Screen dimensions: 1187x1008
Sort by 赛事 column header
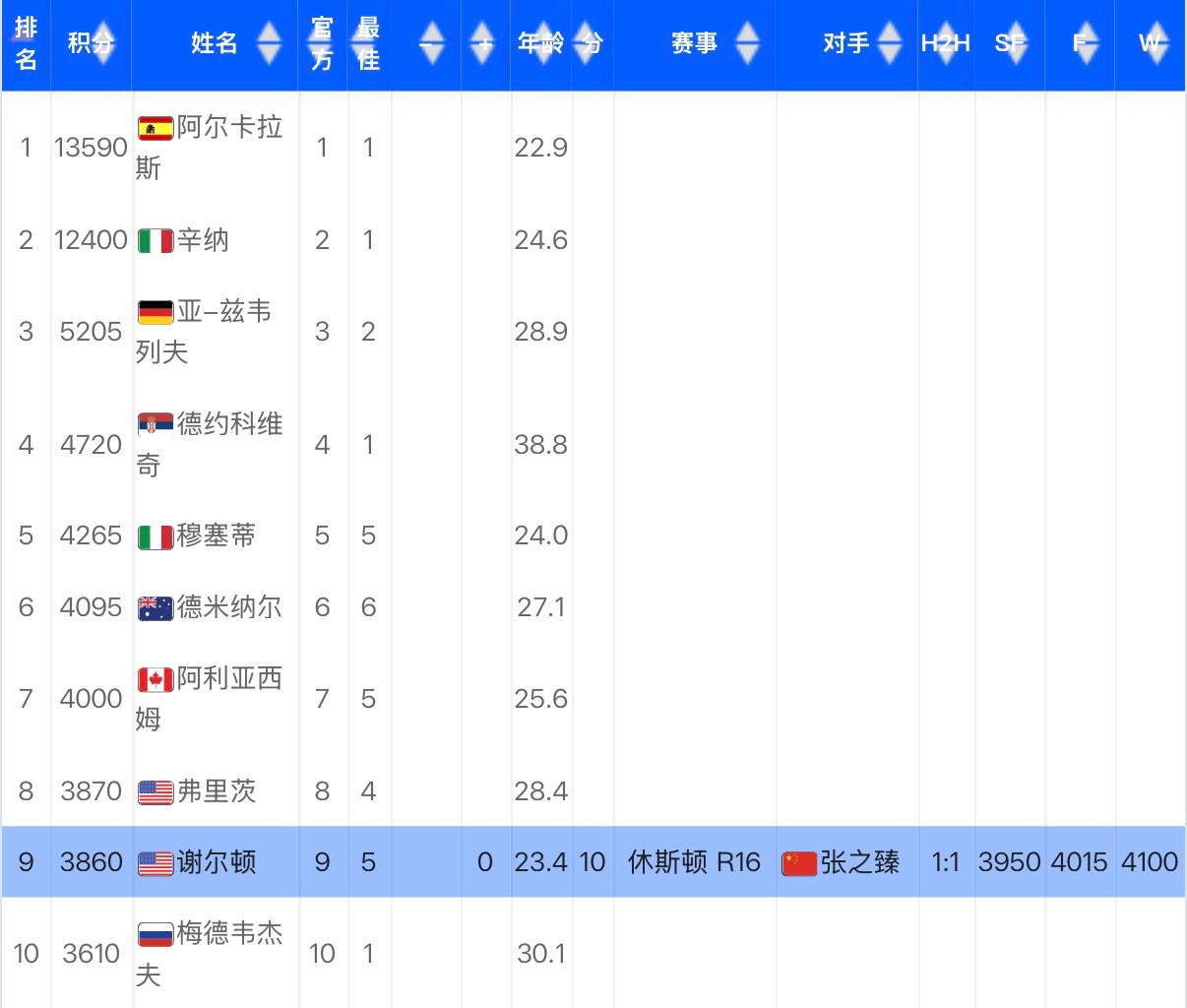coord(695,44)
